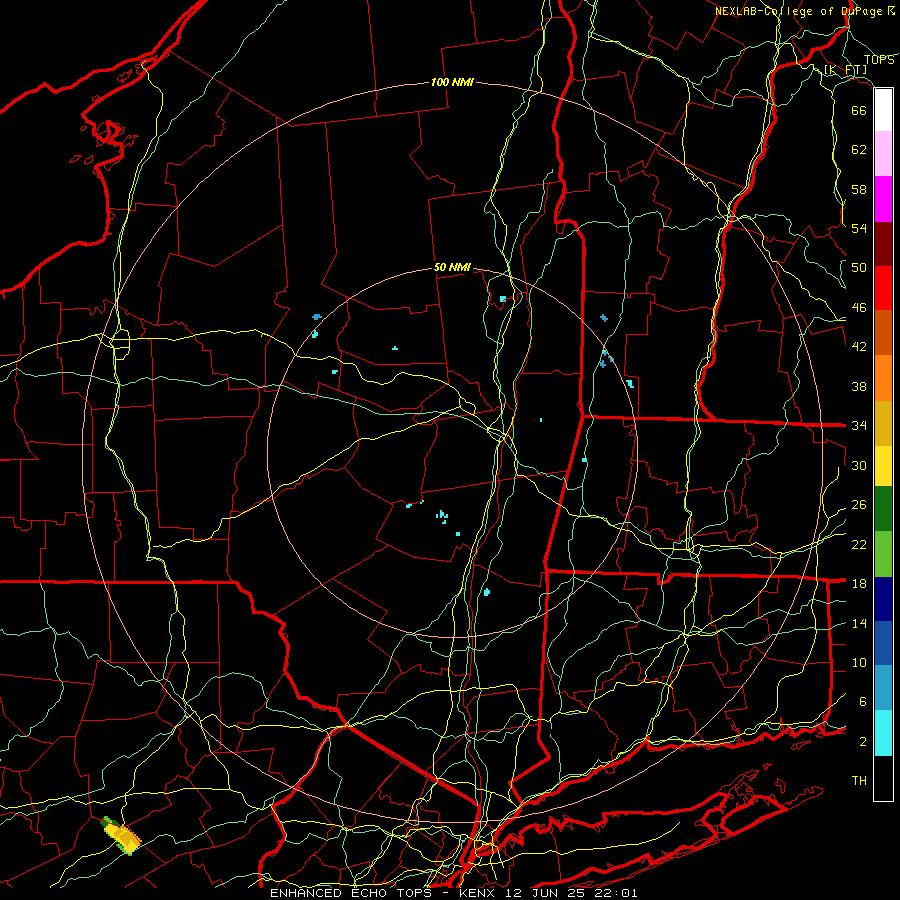Click the legend value 10
This screenshot has height=900, width=900.
(859, 662)
